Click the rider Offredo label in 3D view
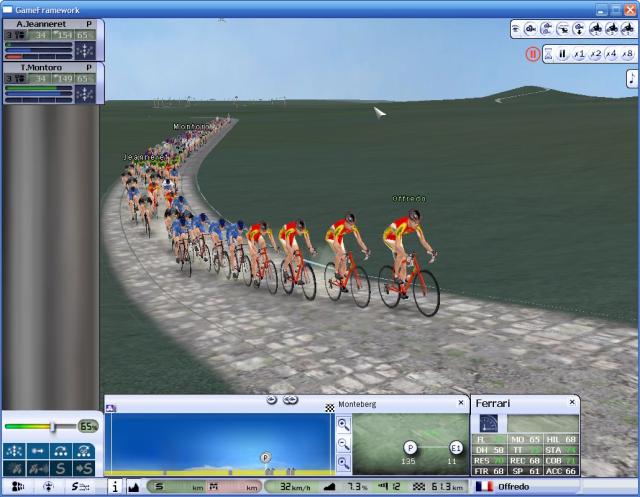 coord(409,199)
